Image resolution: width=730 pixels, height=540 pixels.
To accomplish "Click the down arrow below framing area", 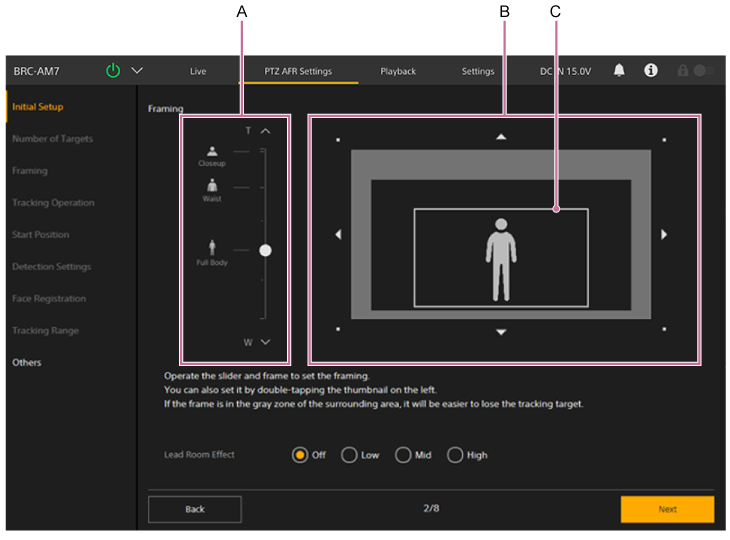I will point(501,332).
